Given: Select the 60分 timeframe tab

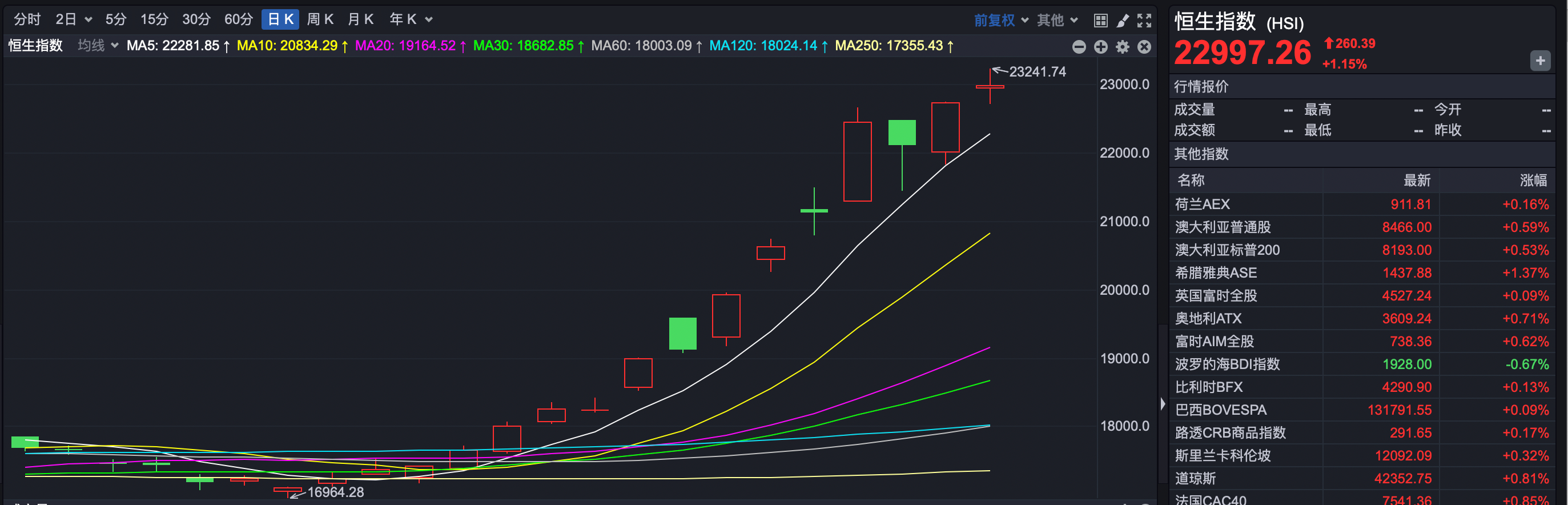Looking at the screenshot, I should click(238, 19).
